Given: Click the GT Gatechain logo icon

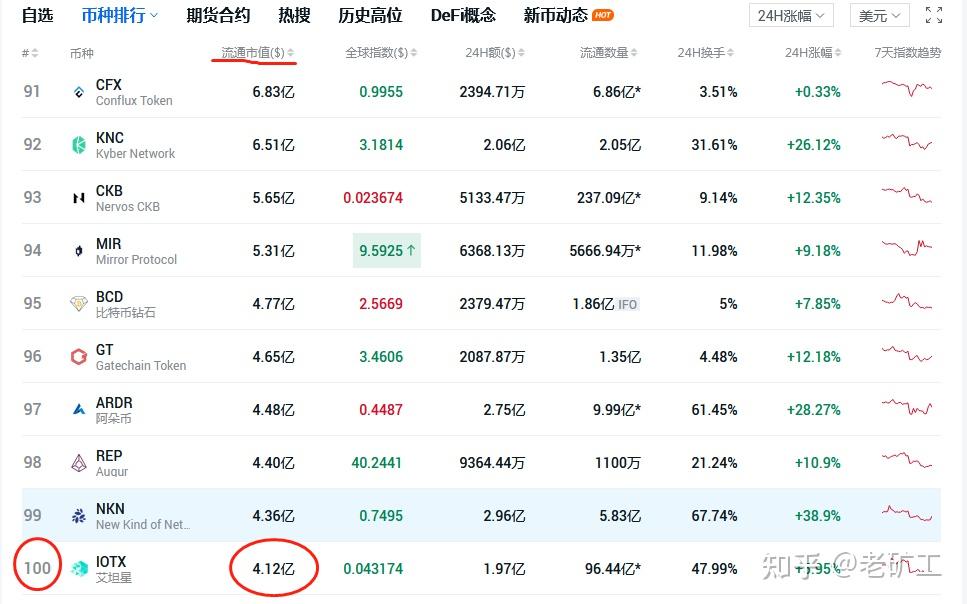Looking at the screenshot, I should [x=79, y=357].
